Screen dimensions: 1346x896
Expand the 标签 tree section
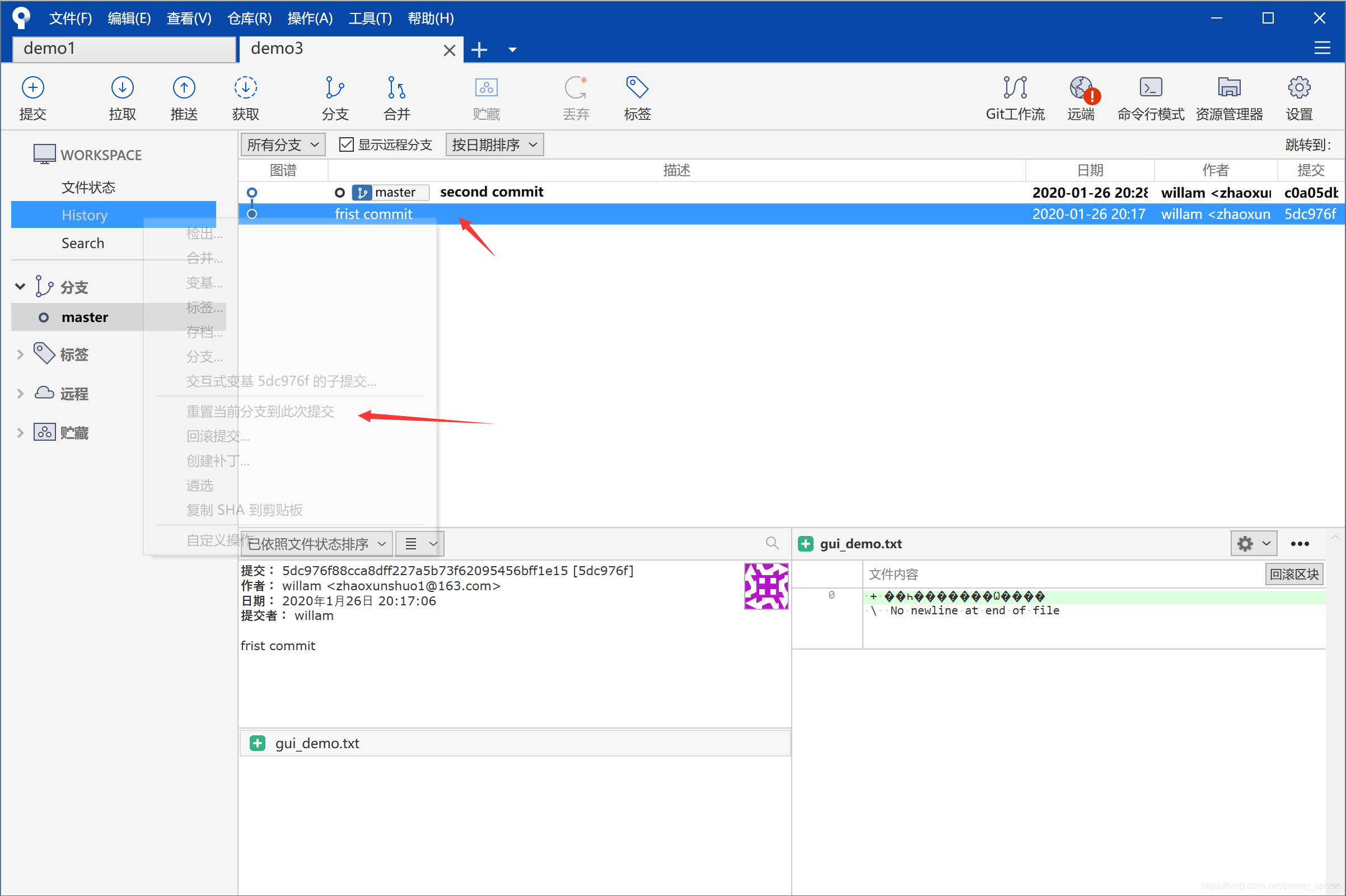tap(21, 354)
